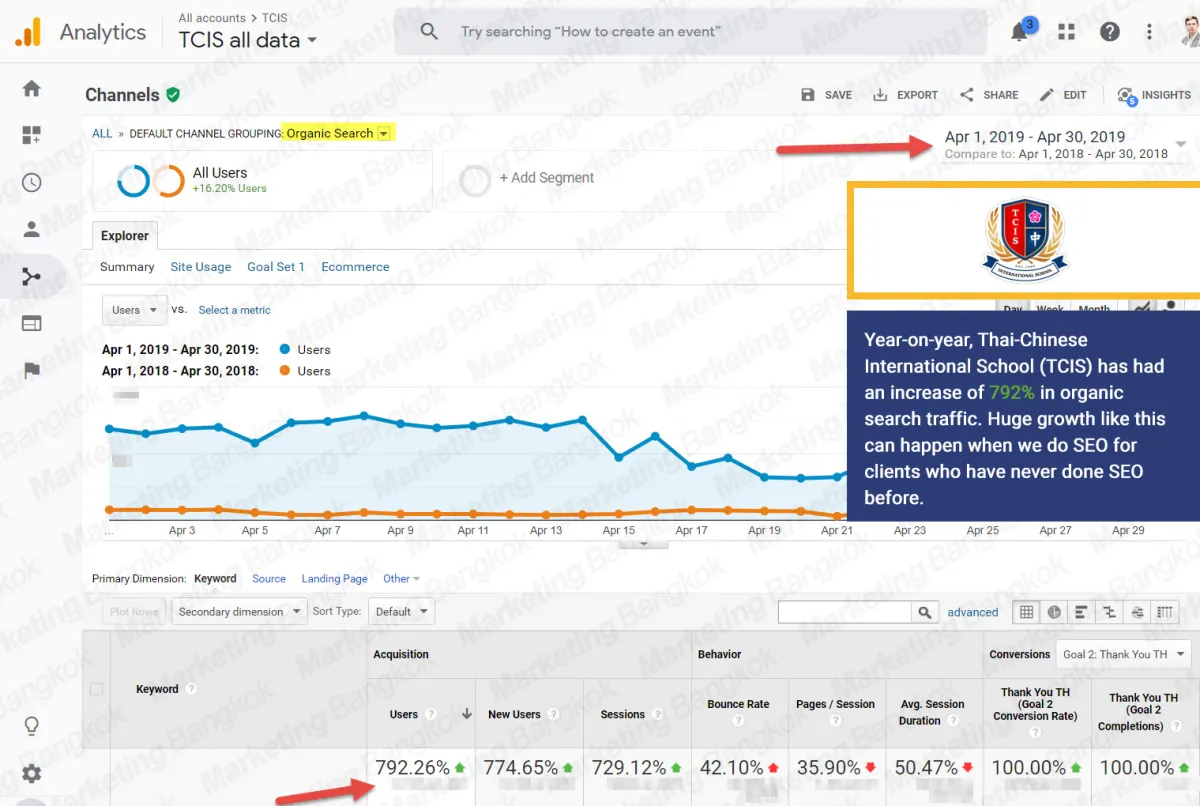Screen dimensions: 1200x806
Task: Click the ALL breadcrumb link
Action: 102,133
